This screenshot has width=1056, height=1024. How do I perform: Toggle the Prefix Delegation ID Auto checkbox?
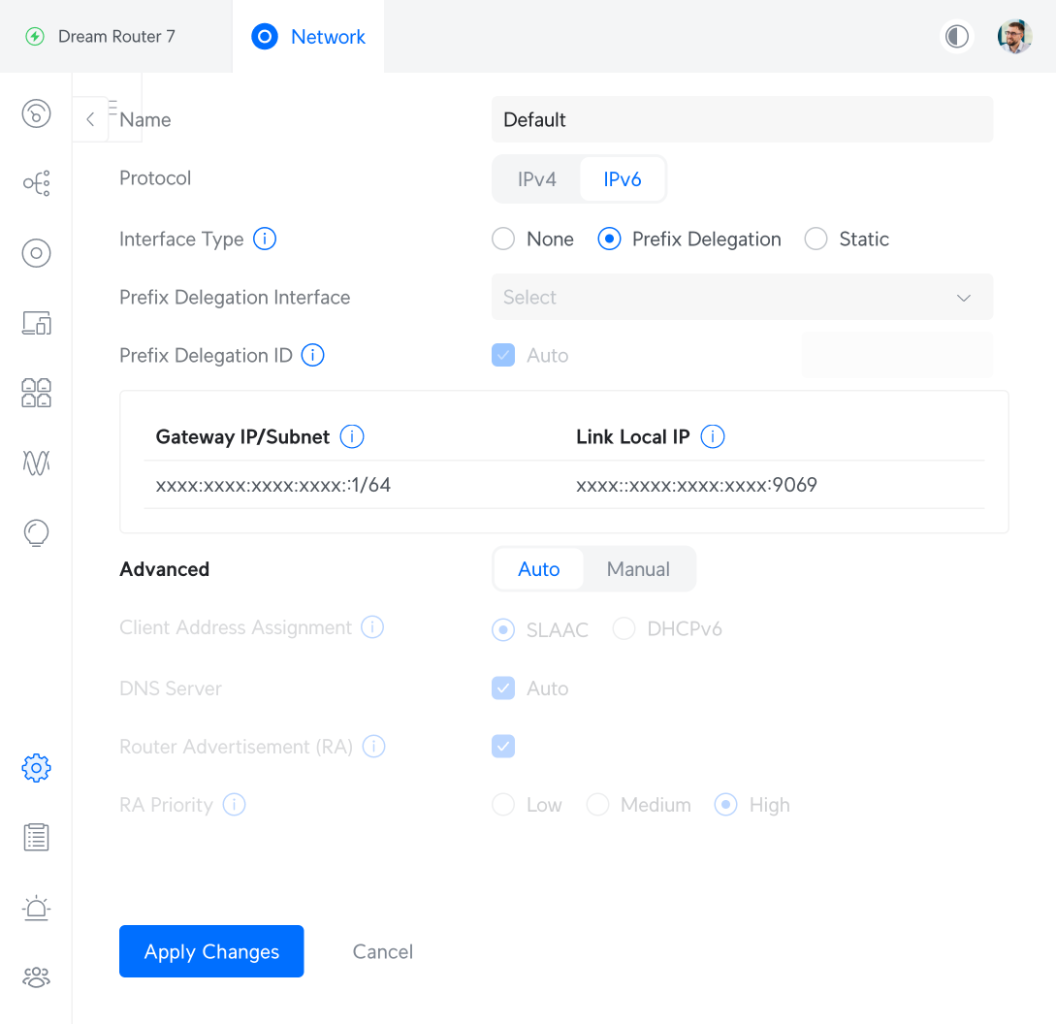(503, 355)
